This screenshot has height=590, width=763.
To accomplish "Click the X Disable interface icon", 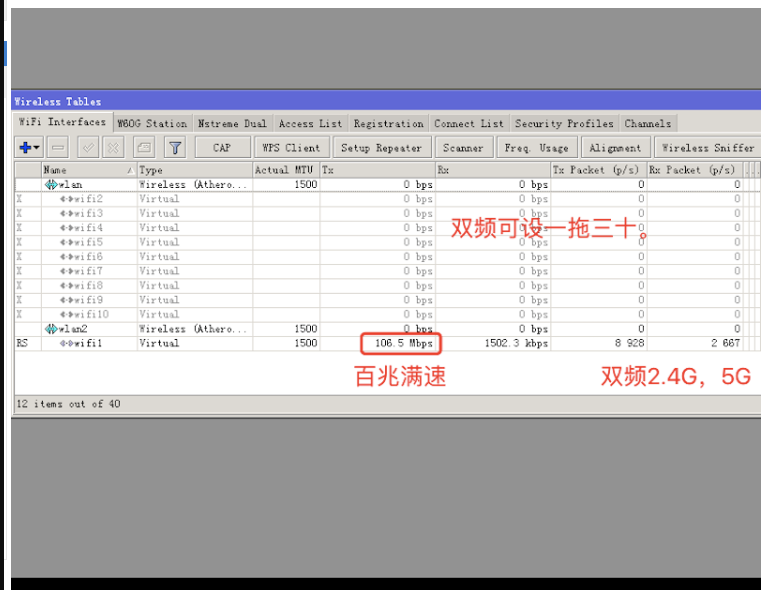I will pos(113,148).
